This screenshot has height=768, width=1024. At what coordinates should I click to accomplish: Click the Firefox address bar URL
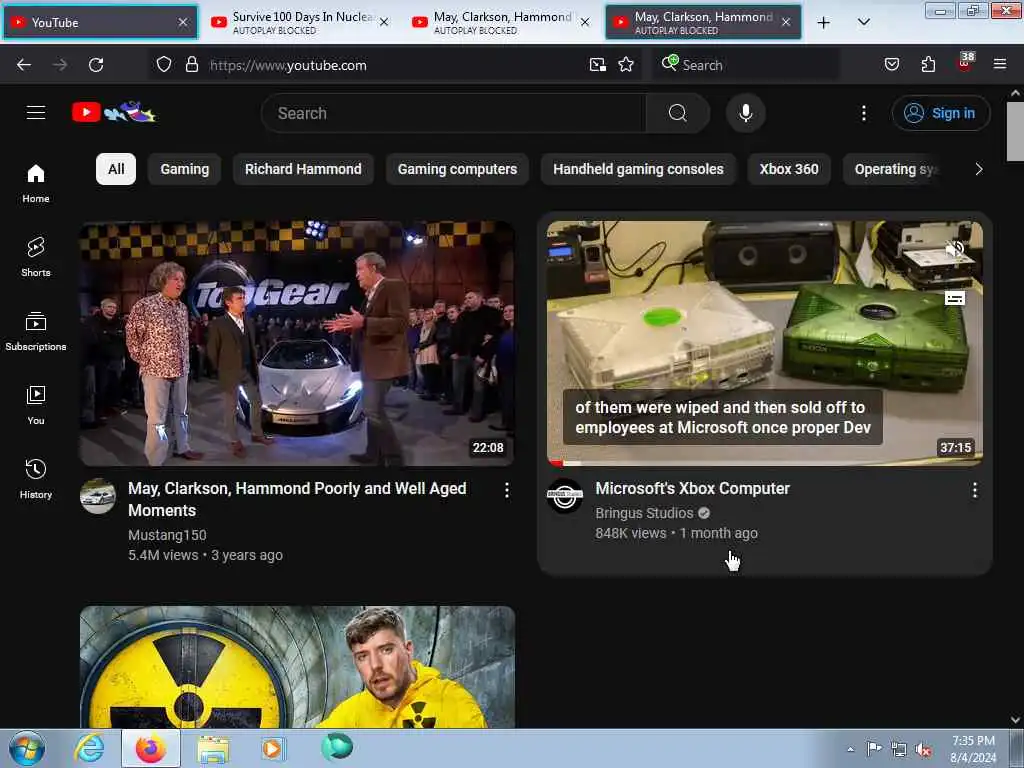288,65
